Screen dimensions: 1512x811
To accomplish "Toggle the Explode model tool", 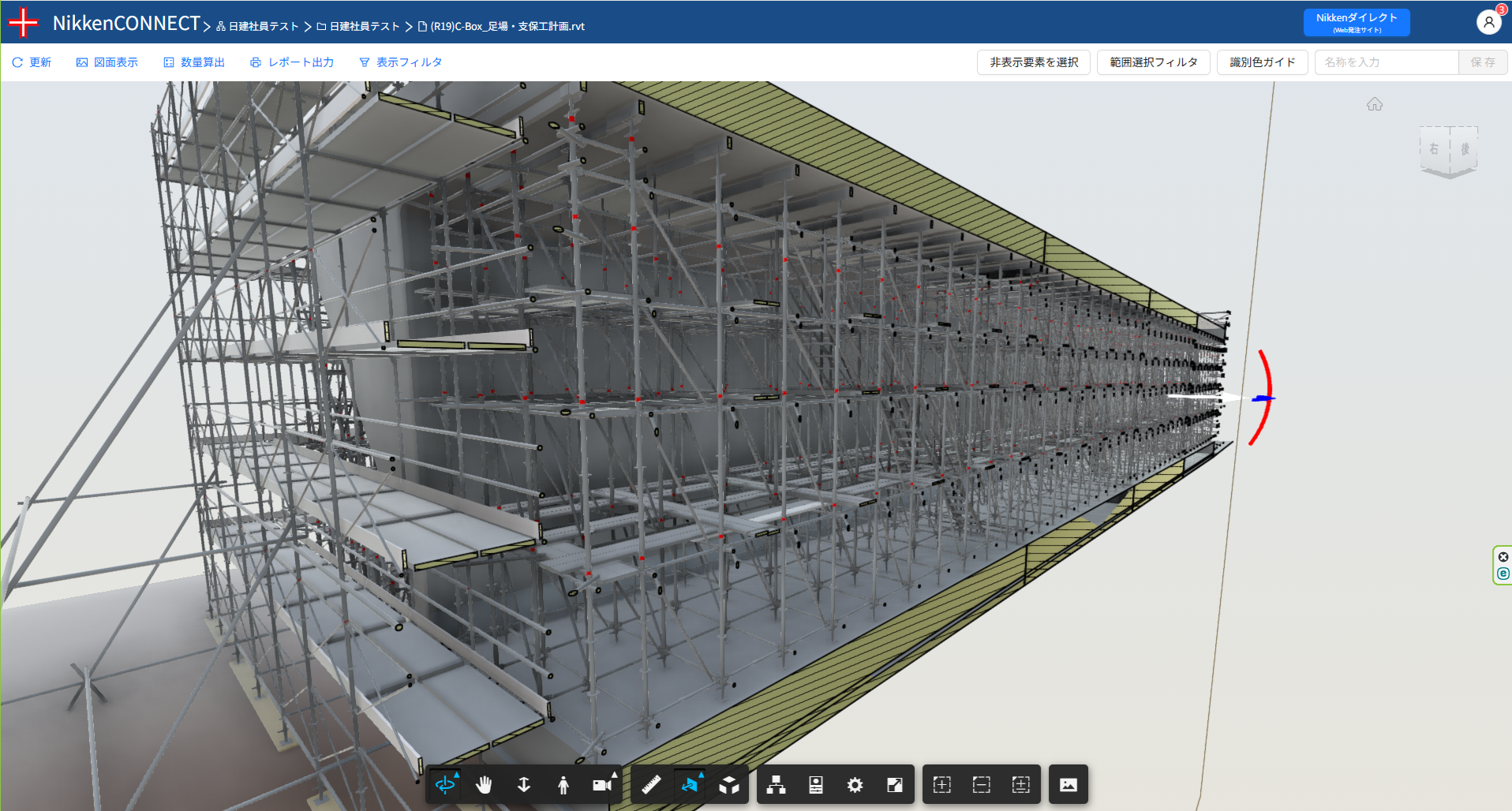I will pyautogui.click(x=729, y=784).
